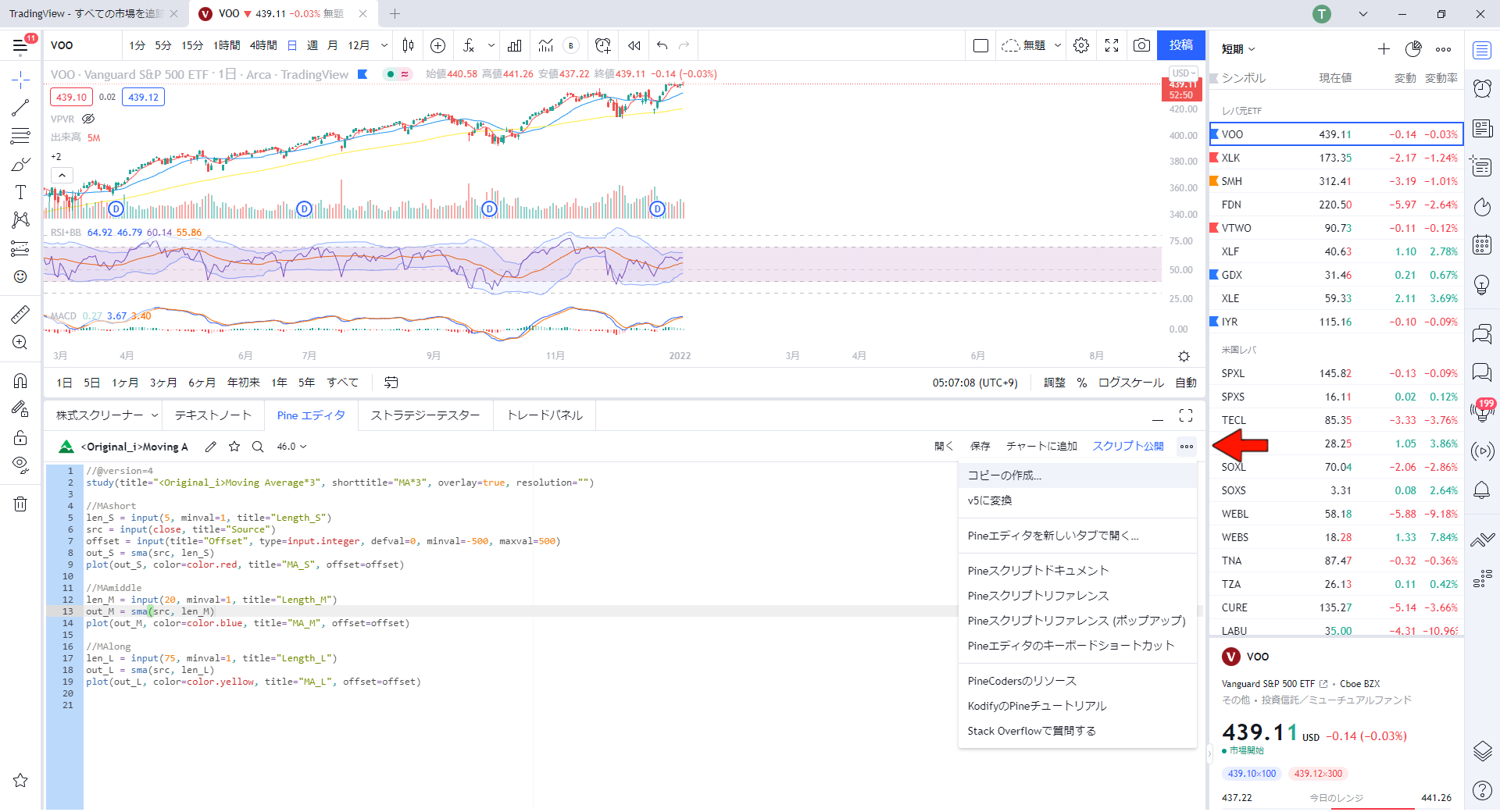Click the ruler measure tool
Viewport: 1500px width, 812px height.
pos(20,315)
